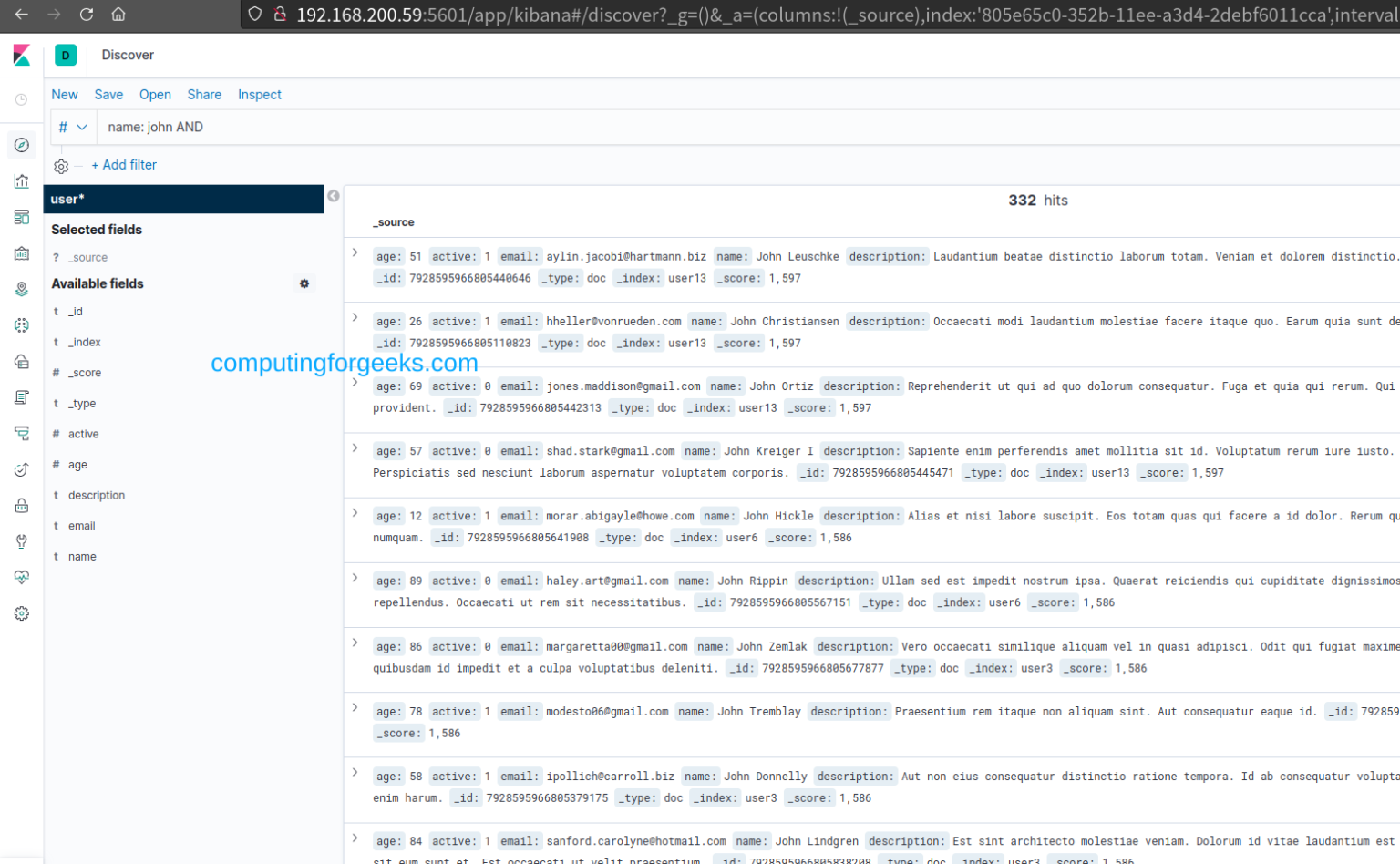This screenshot has width=1400, height=864.
Task: Open Management gear at sidebar bottom
Action: point(21,613)
